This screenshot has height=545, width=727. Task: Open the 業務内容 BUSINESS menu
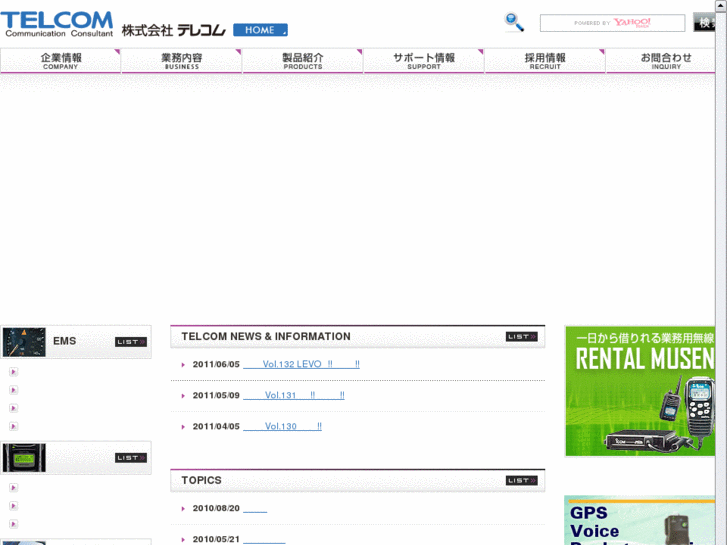[182, 61]
